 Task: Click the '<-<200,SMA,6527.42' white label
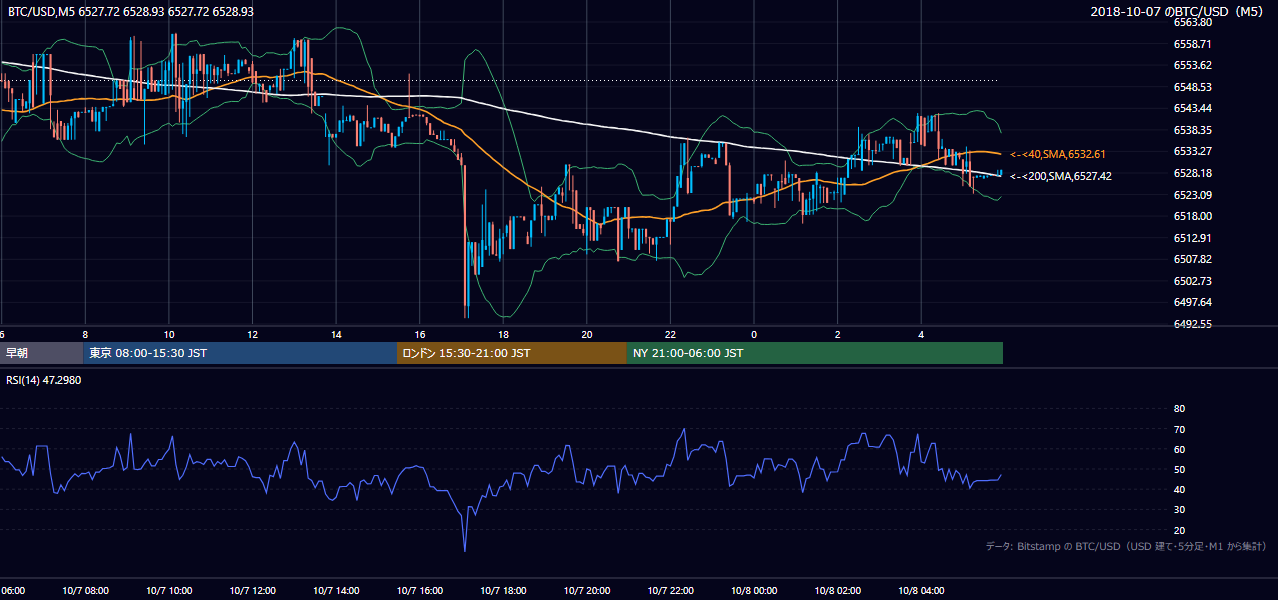point(1060,176)
